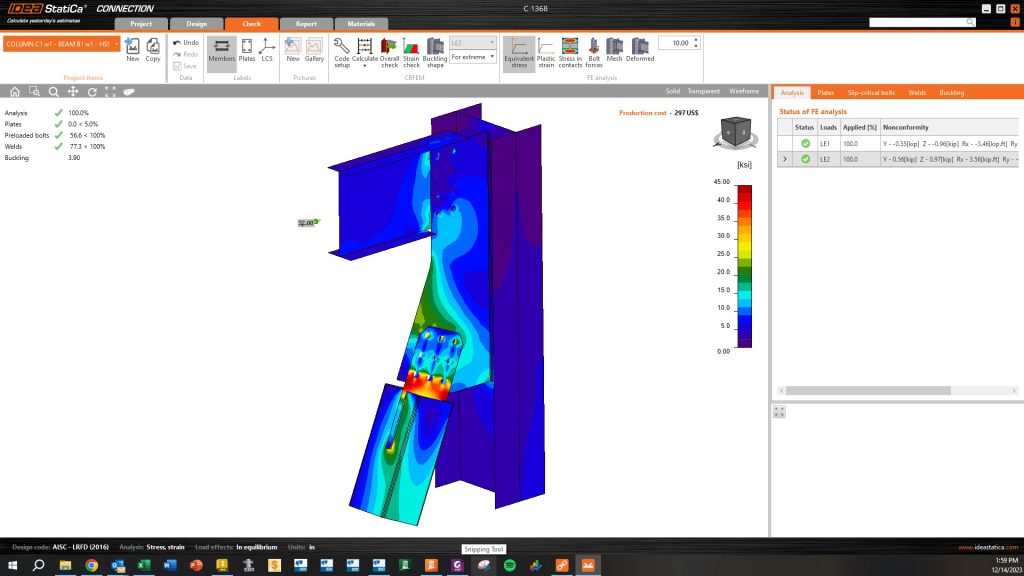Switch to Solid view mode

pyautogui.click(x=673, y=91)
